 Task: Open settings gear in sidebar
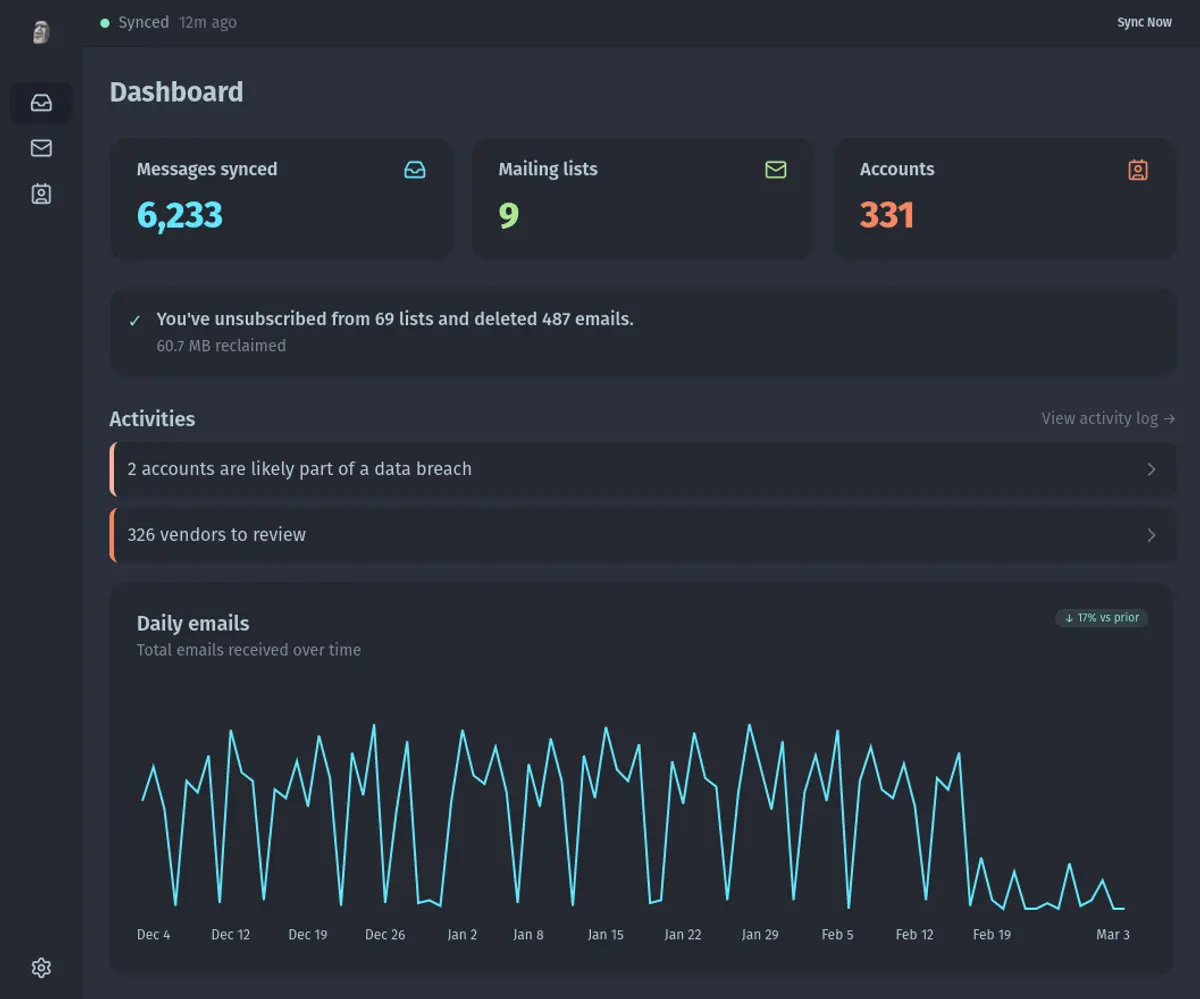click(x=41, y=968)
